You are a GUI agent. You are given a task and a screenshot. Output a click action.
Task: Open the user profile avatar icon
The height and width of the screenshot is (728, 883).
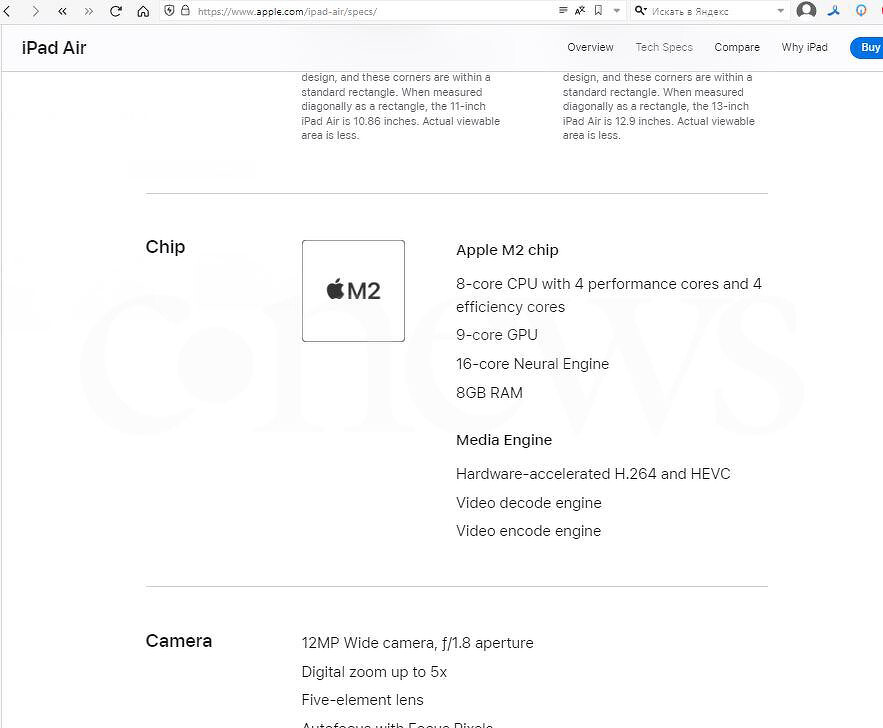806,10
